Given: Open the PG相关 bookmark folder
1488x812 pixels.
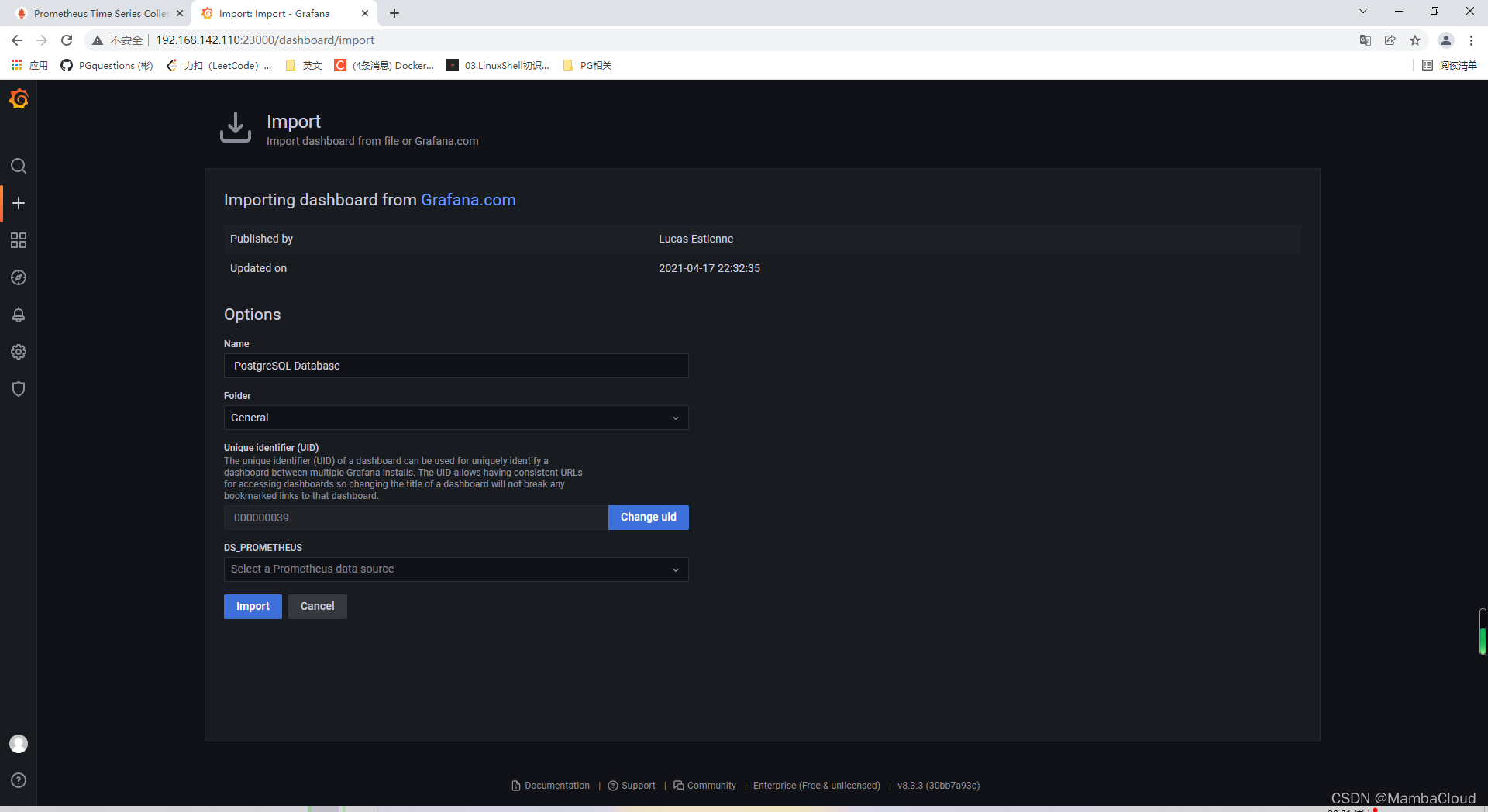Looking at the screenshot, I should [587, 65].
